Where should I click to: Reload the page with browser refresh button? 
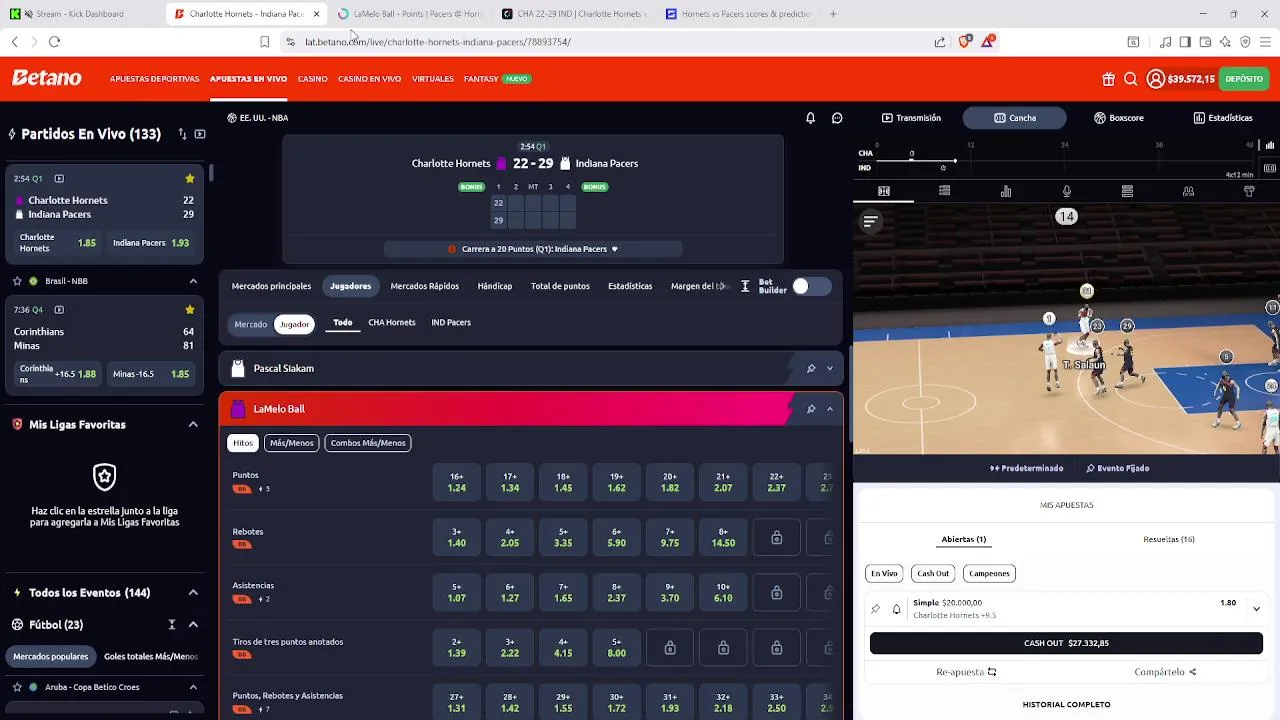(x=54, y=42)
